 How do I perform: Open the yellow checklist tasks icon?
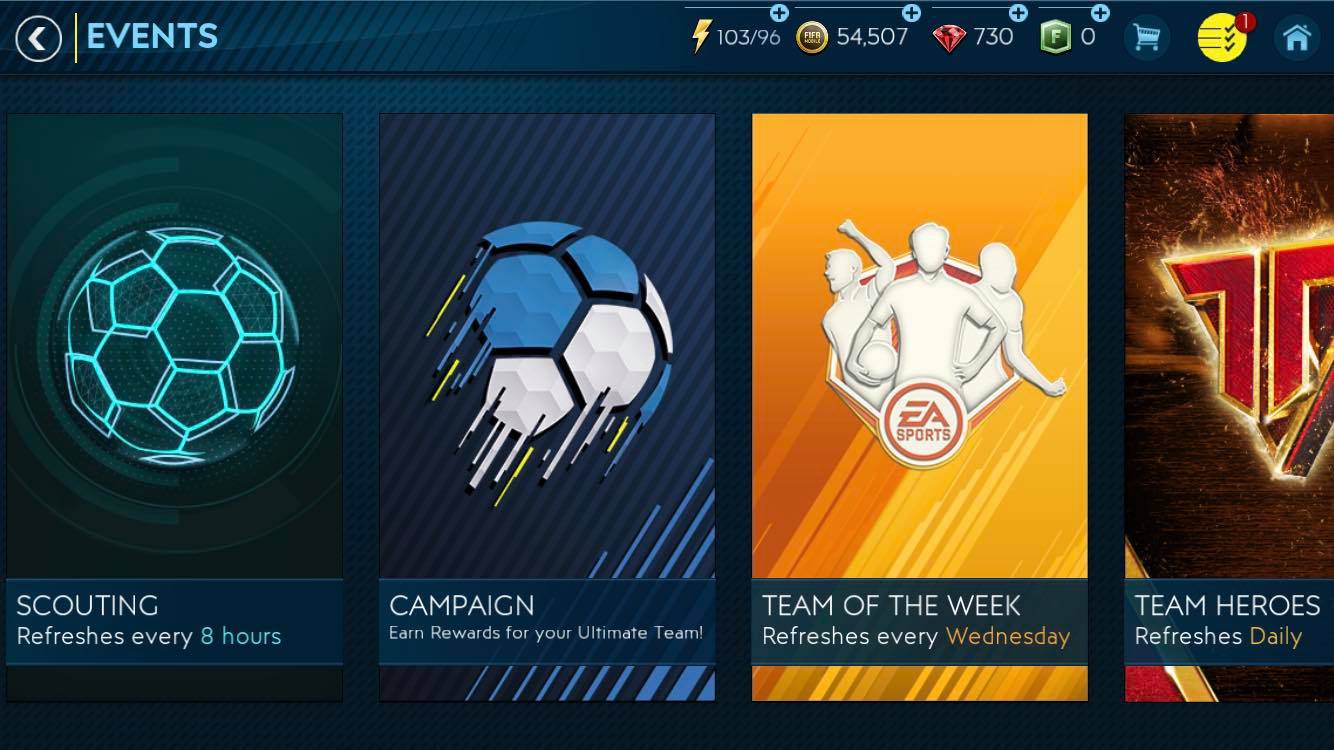click(1222, 38)
